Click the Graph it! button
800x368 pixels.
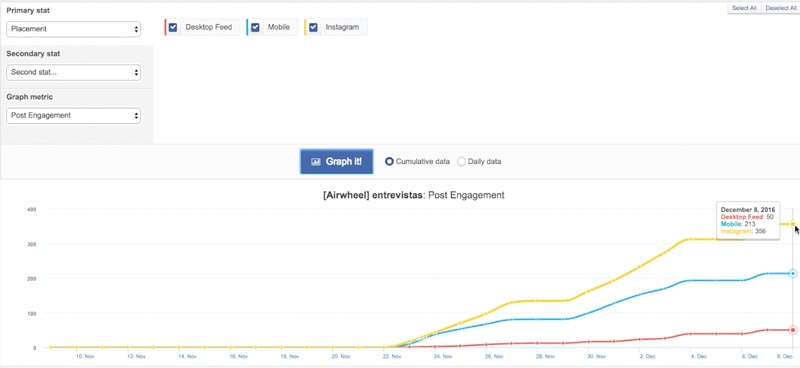337,161
